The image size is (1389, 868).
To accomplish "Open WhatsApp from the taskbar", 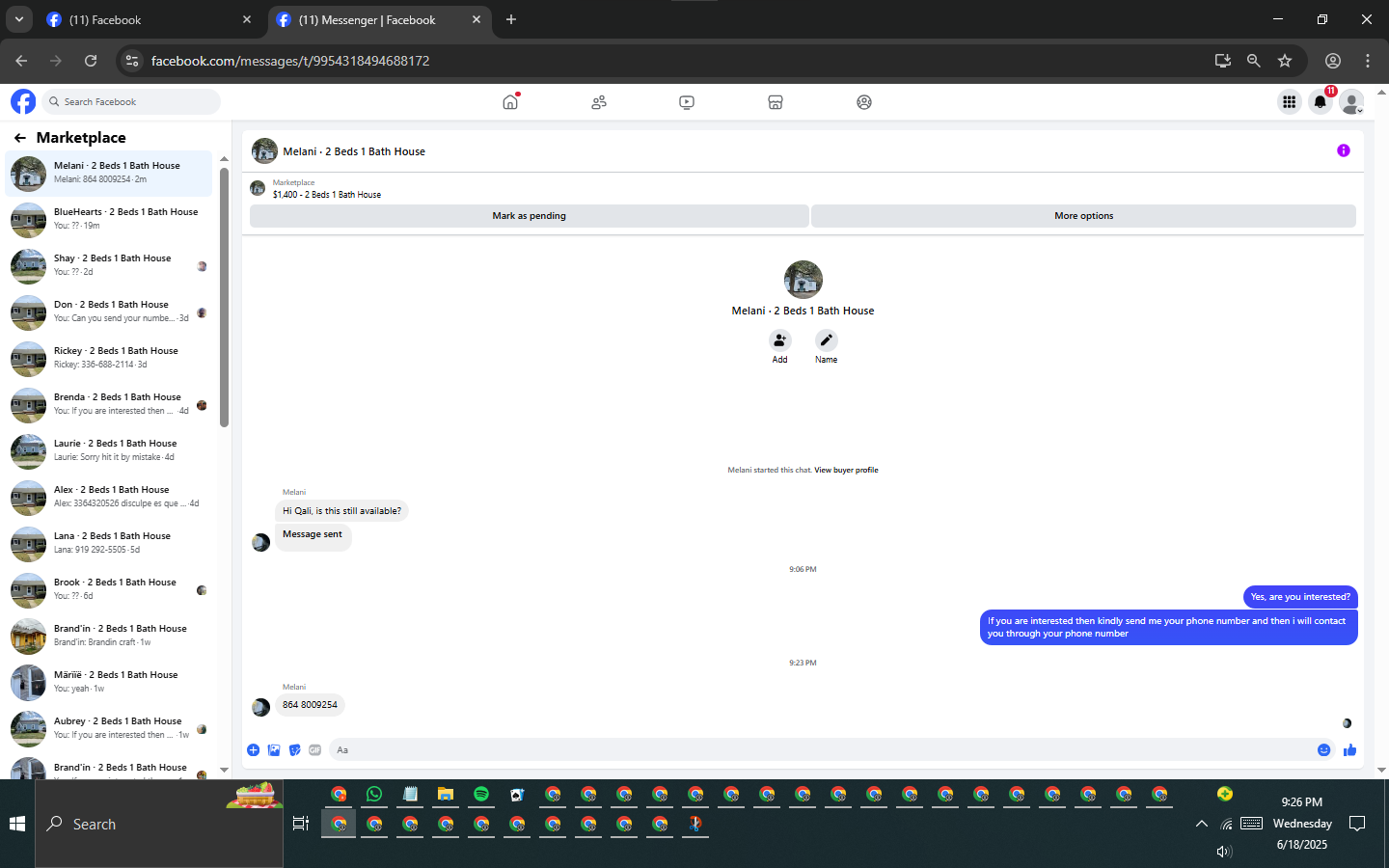I will click(x=374, y=795).
